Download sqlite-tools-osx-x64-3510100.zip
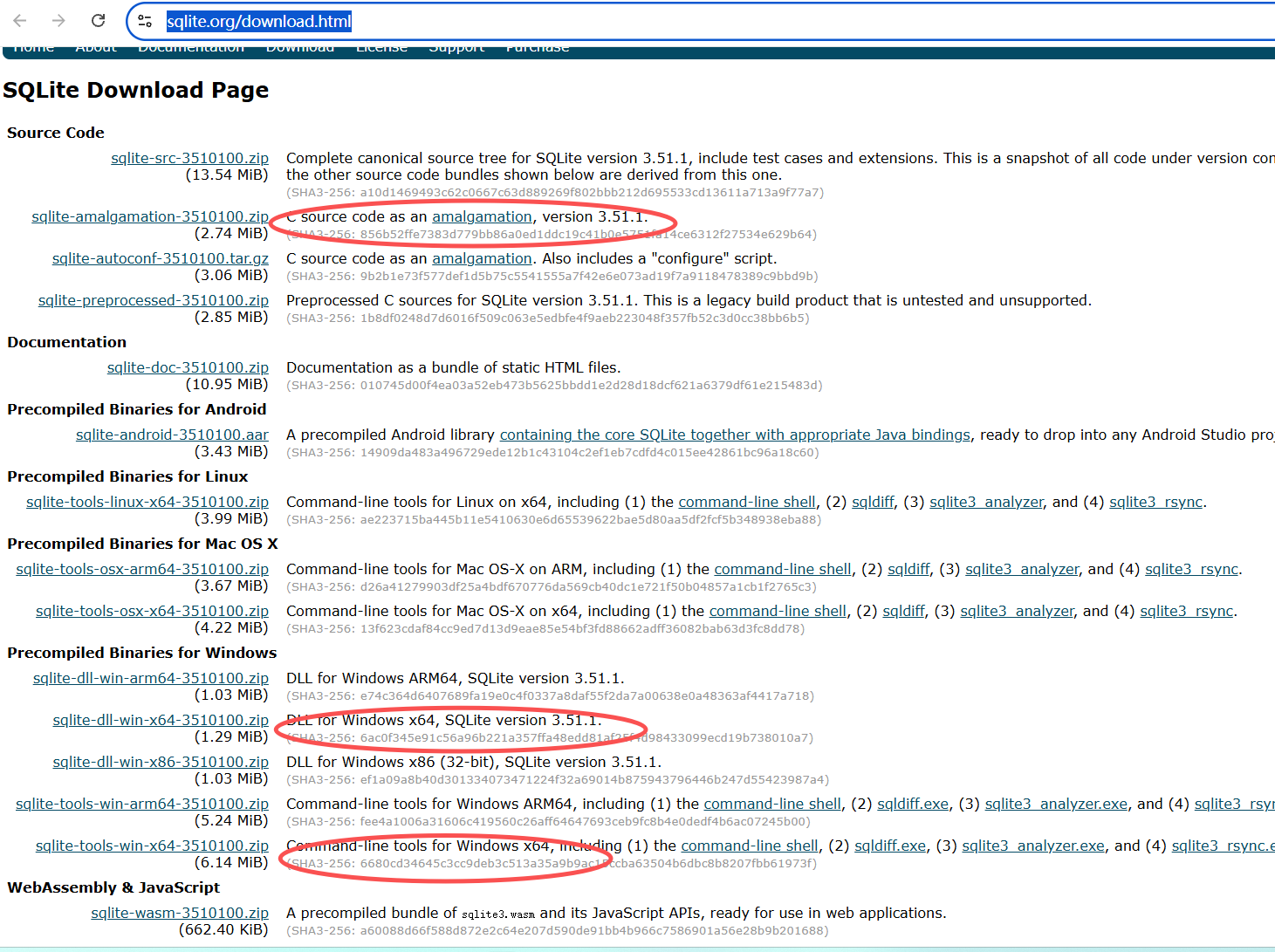The height and width of the screenshot is (952, 1275). (x=152, y=611)
